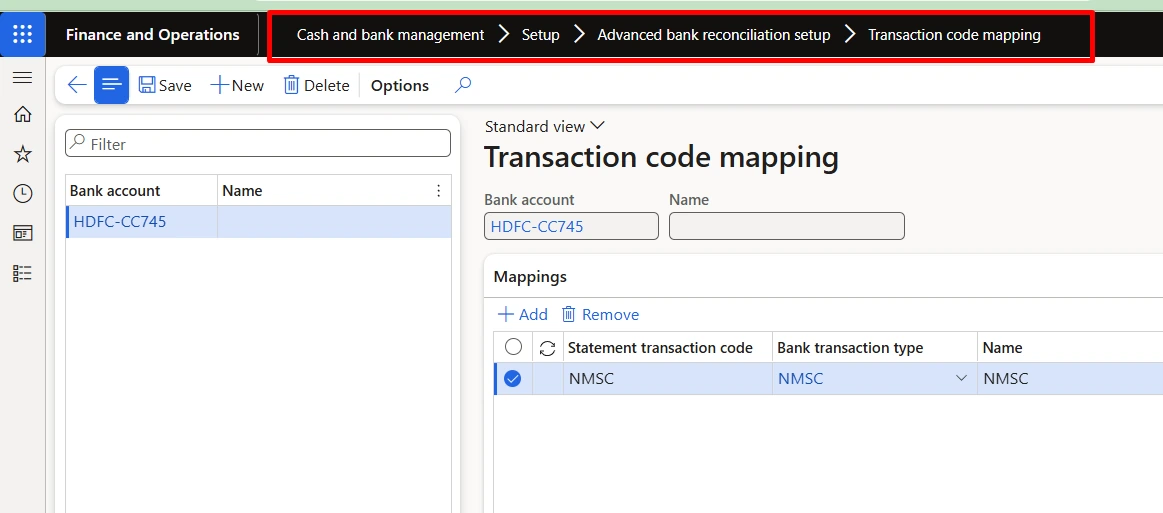1163x513 pixels.
Task: Remove the selected mapping
Action: 600,314
